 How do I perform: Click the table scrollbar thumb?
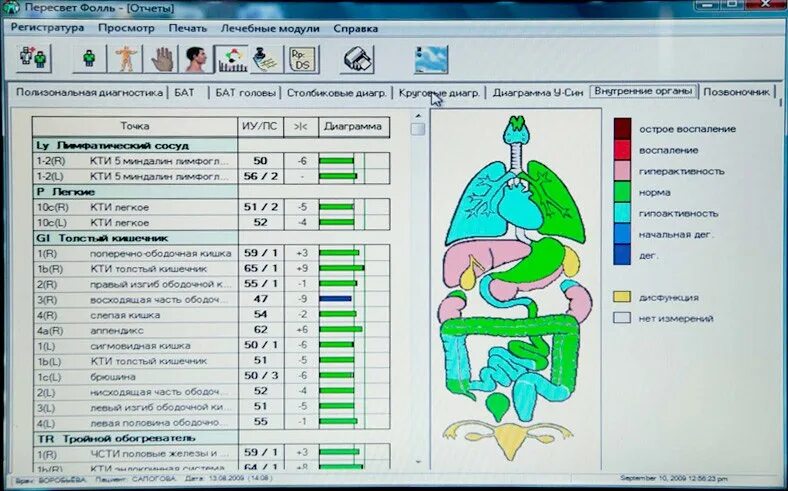418,129
